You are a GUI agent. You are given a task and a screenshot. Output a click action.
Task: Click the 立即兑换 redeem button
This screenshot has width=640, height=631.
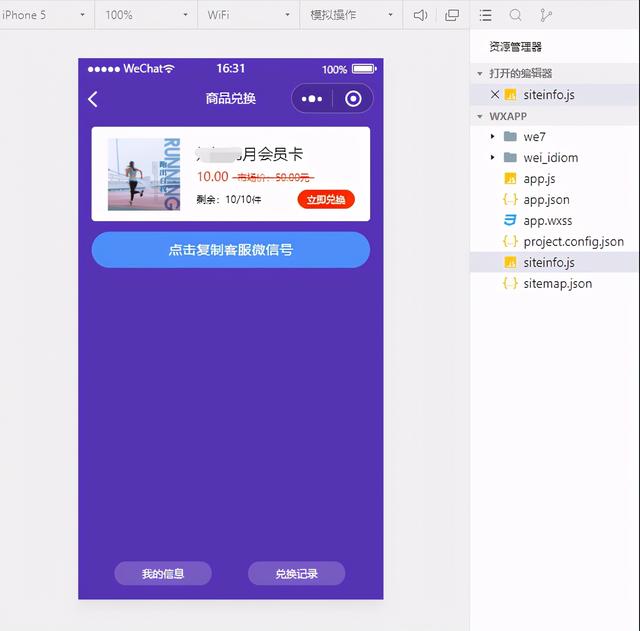[326, 200]
